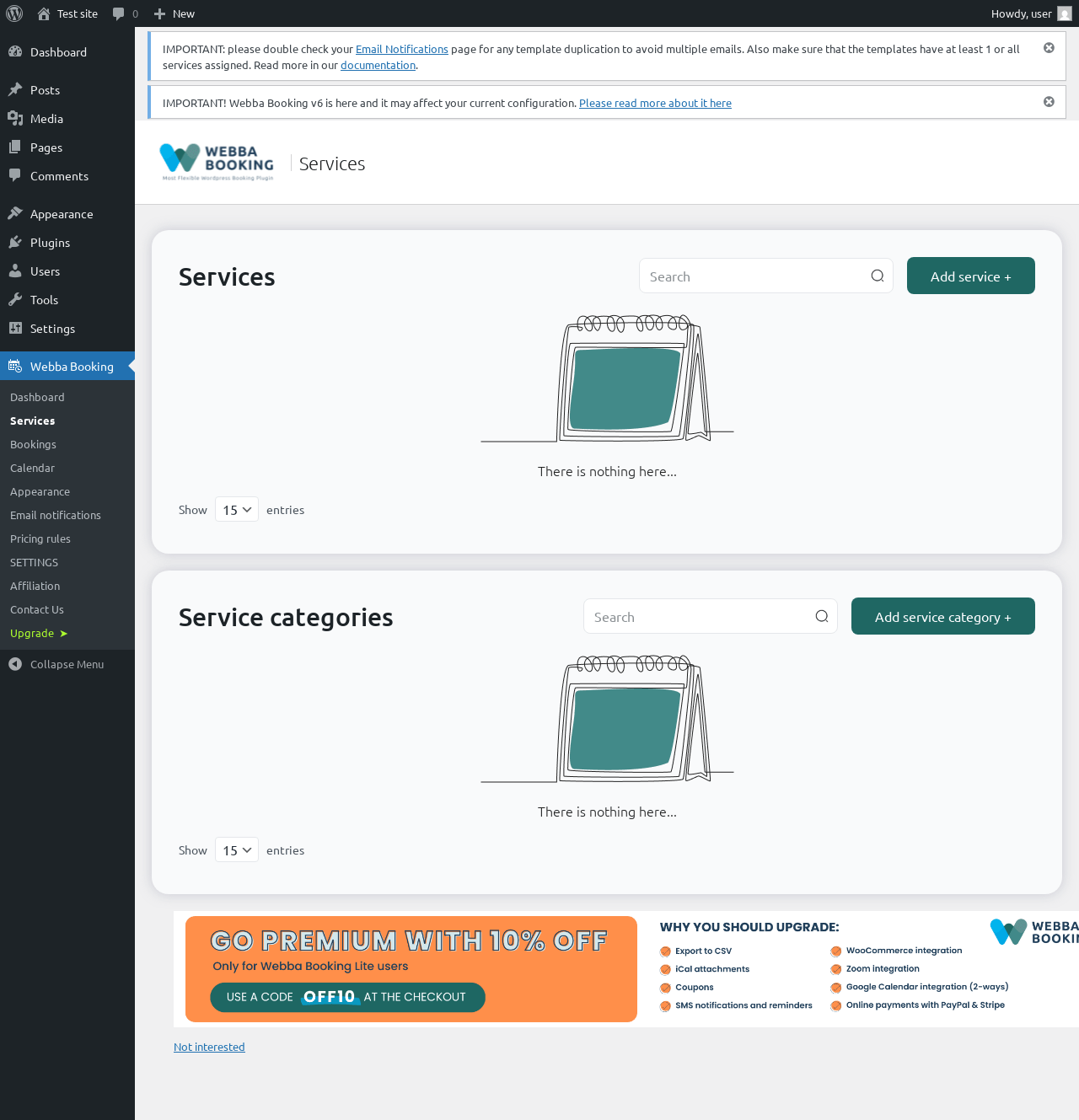Click the Dashboard gauge icon in sidebar
Image resolution: width=1079 pixels, height=1120 pixels.
[15, 51]
